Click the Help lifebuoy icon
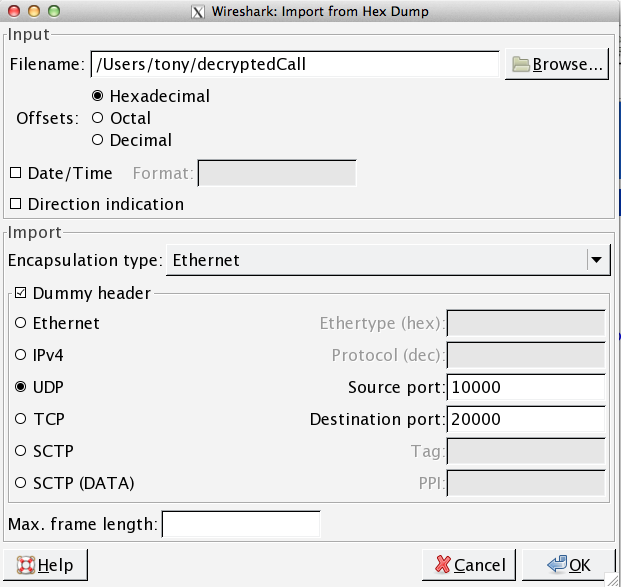 click(26, 565)
